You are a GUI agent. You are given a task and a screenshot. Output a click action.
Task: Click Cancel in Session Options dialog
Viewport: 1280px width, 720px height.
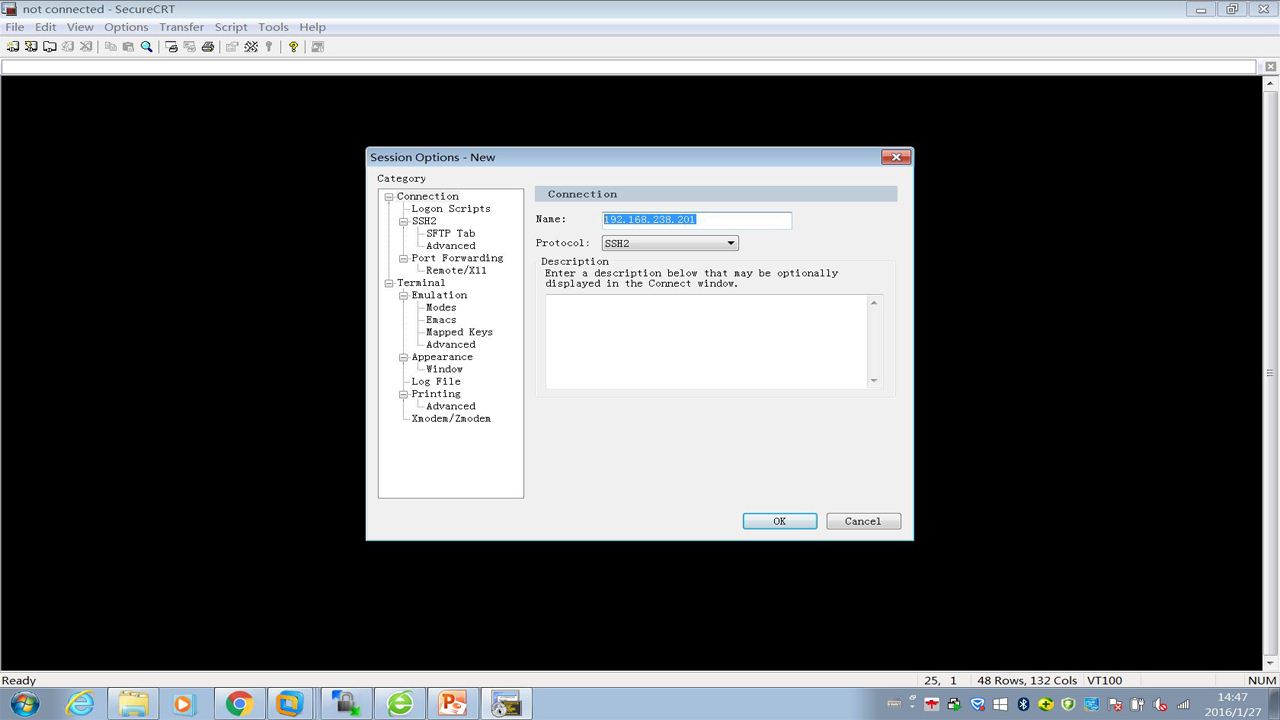[x=863, y=521]
